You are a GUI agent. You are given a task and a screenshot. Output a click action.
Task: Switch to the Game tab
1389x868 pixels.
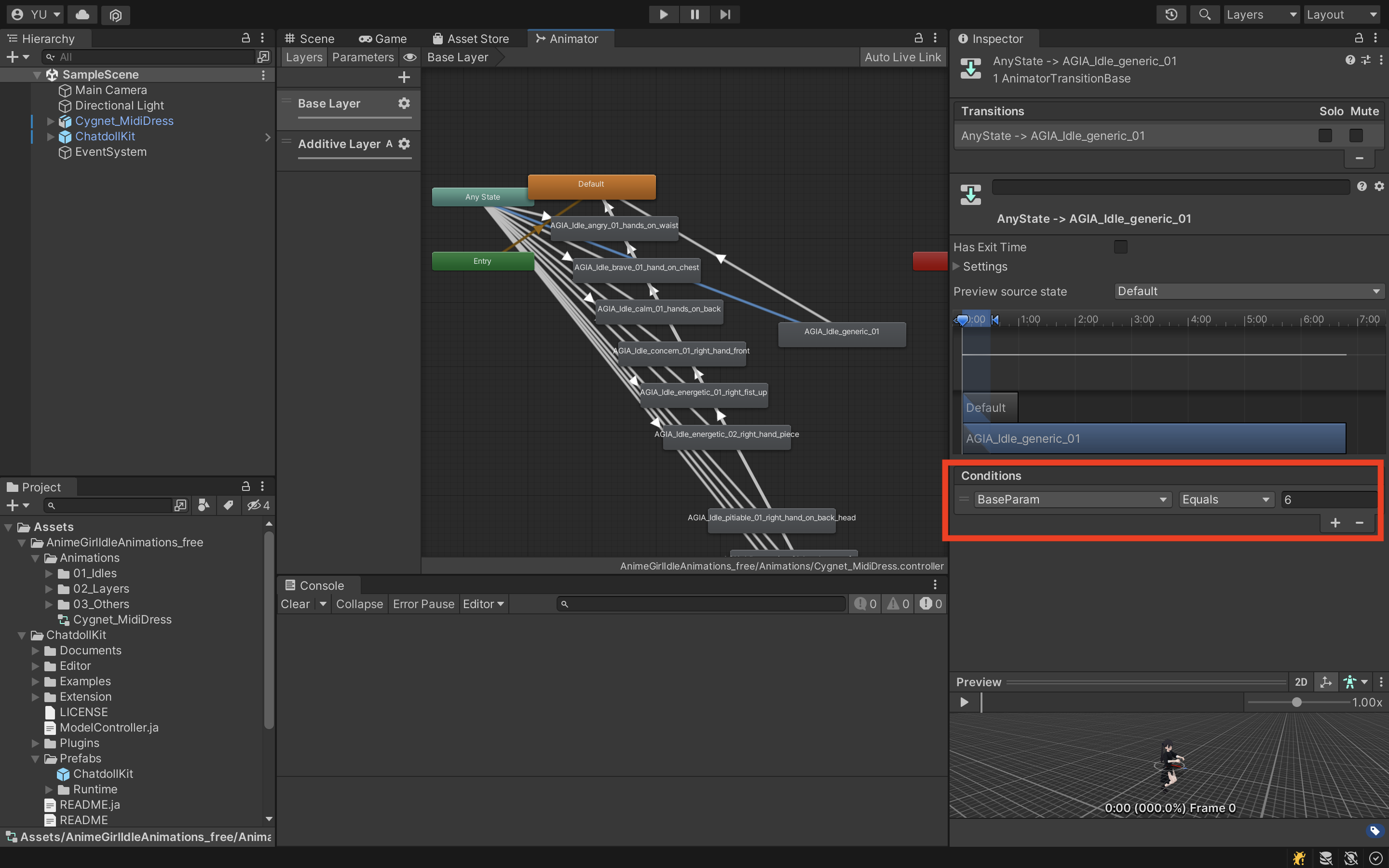pyautogui.click(x=383, y=39)
